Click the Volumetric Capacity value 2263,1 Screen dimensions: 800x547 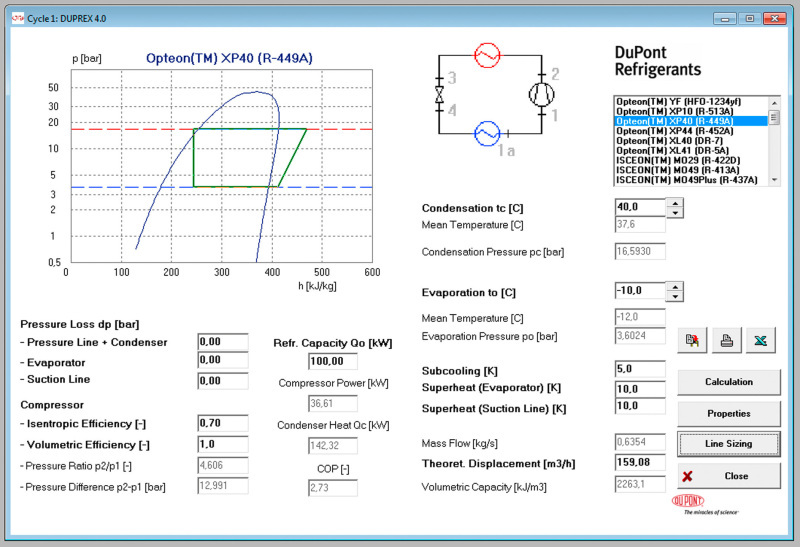coord(640,484)
